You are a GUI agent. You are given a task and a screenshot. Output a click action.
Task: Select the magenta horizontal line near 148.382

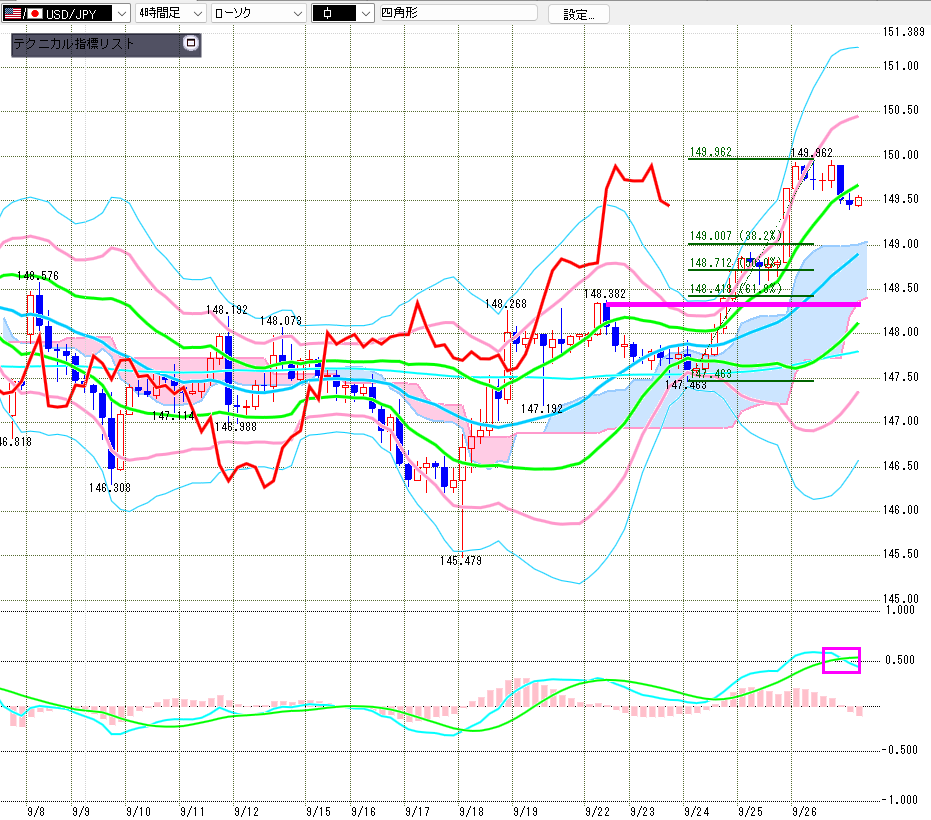pyautogui.click(x=730, y=303)
